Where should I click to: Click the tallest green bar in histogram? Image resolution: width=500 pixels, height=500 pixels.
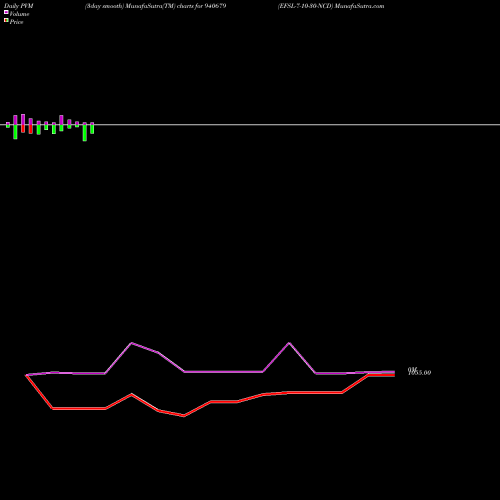coord(85,133)
